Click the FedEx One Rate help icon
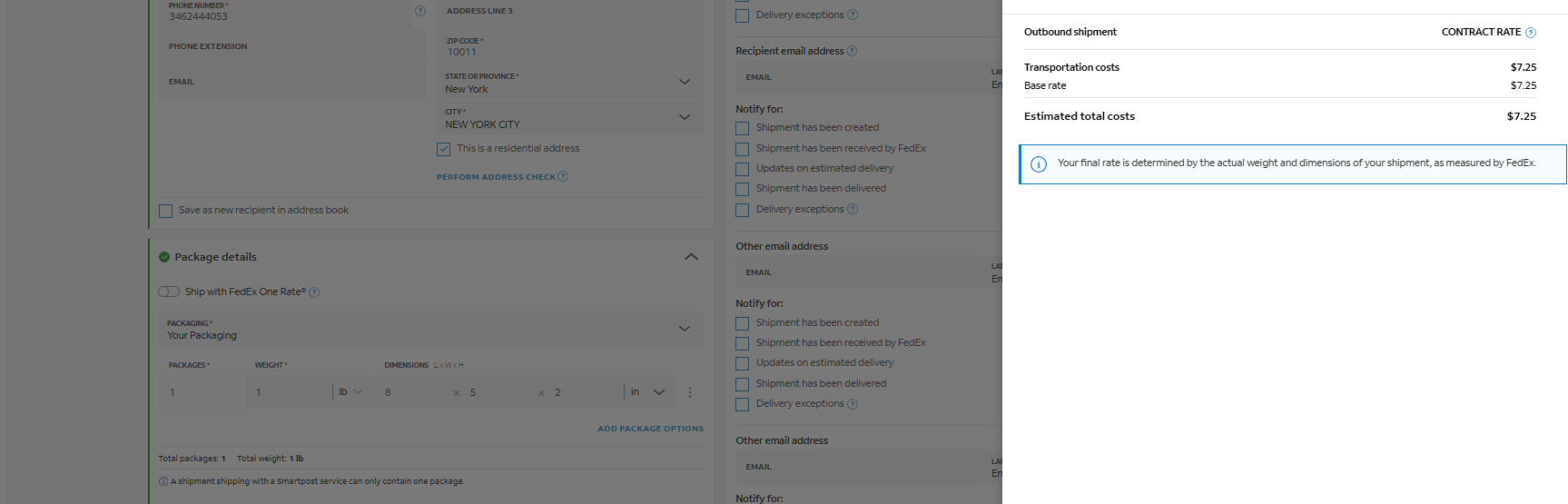The width and height of the screenshot is (1568, 504). (314, 292)
